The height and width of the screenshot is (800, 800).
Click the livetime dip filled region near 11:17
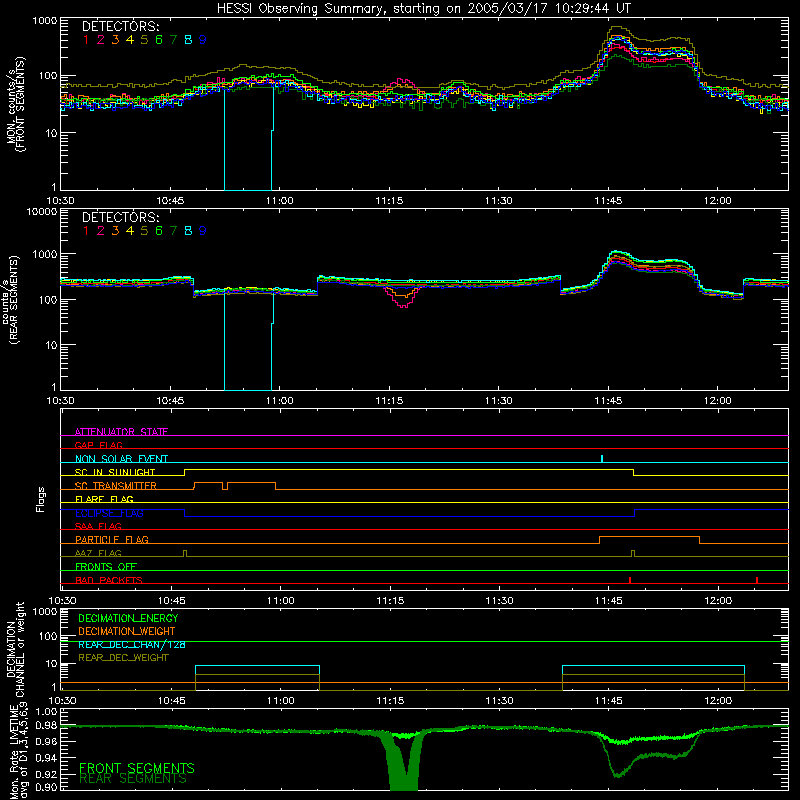tap(404, 763)
